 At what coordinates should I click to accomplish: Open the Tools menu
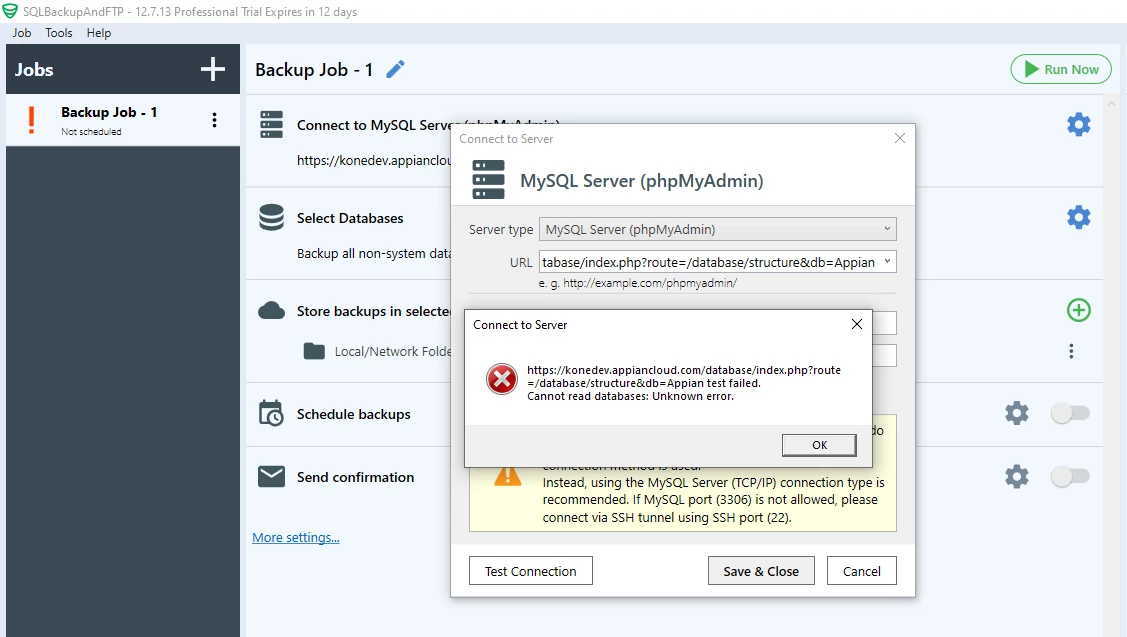point(58,33)
